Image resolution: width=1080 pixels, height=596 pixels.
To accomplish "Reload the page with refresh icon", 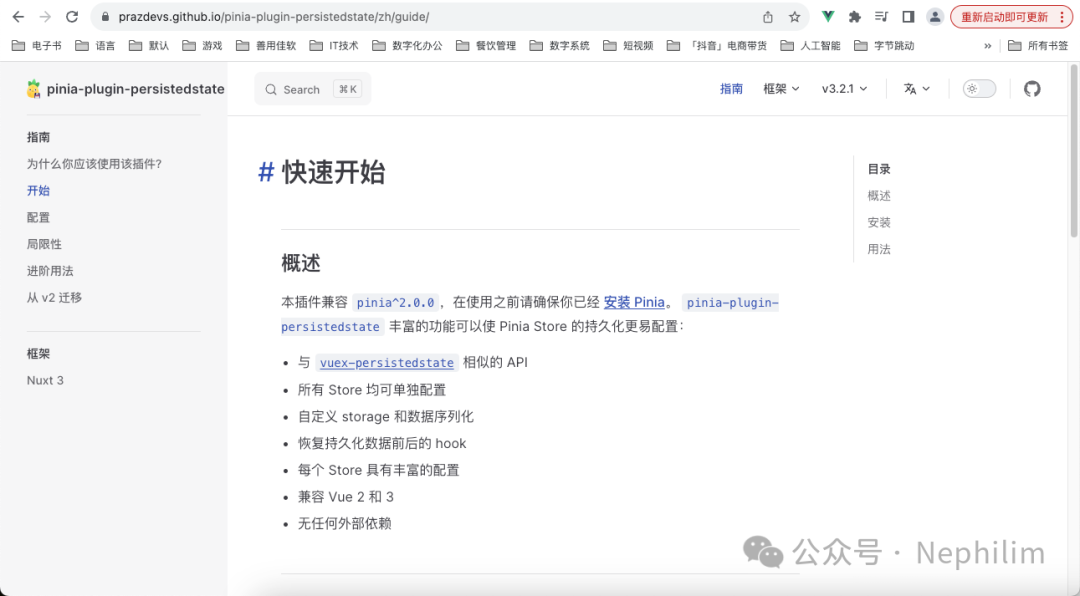I will click(x=72, y=17).
